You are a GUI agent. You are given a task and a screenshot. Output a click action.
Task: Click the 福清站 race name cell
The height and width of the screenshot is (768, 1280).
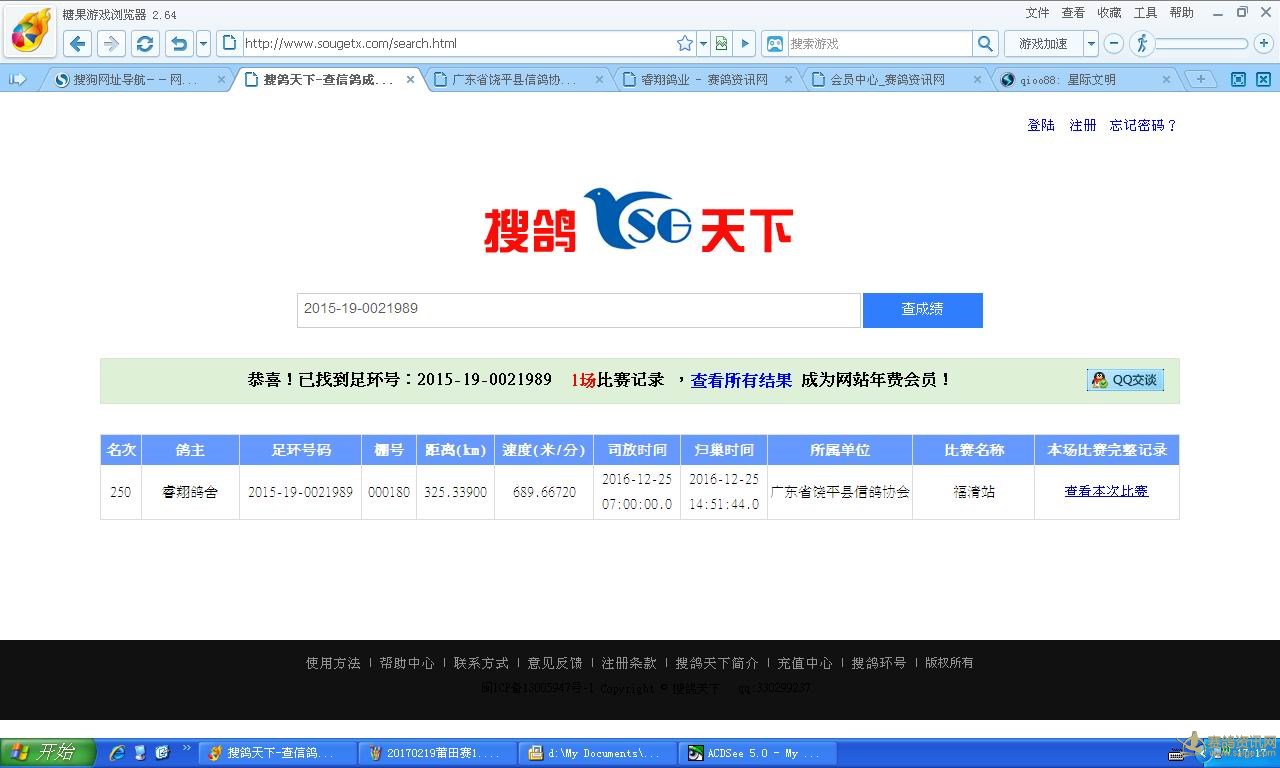(974, 492)
